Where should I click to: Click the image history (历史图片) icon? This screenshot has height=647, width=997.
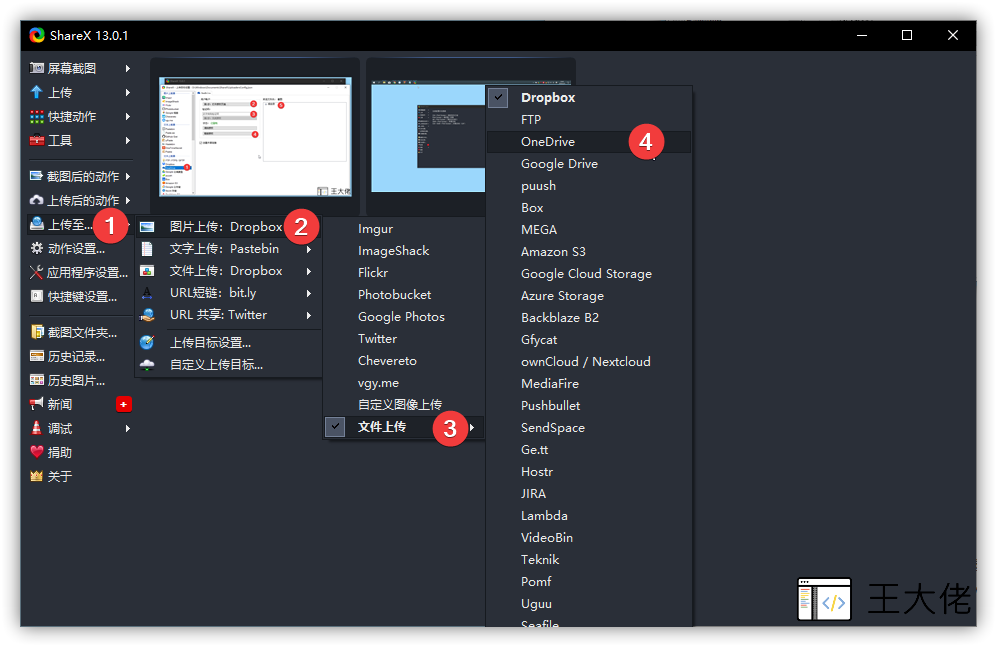pyautogui.click(x=37, y=381)
